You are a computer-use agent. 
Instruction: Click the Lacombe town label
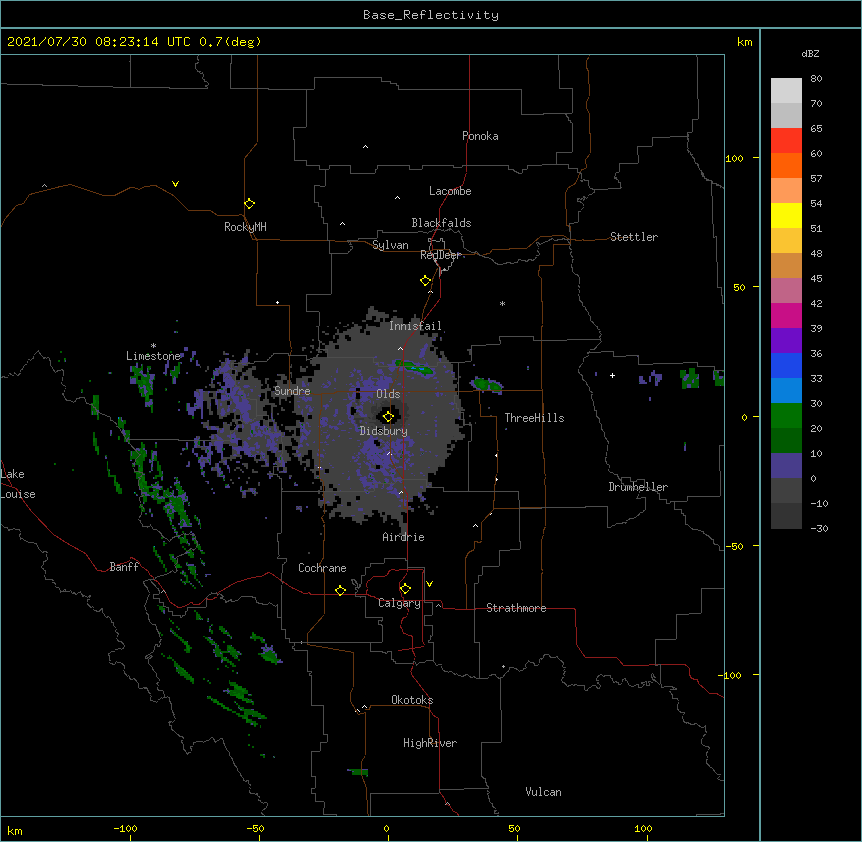[x=450, y=191]
